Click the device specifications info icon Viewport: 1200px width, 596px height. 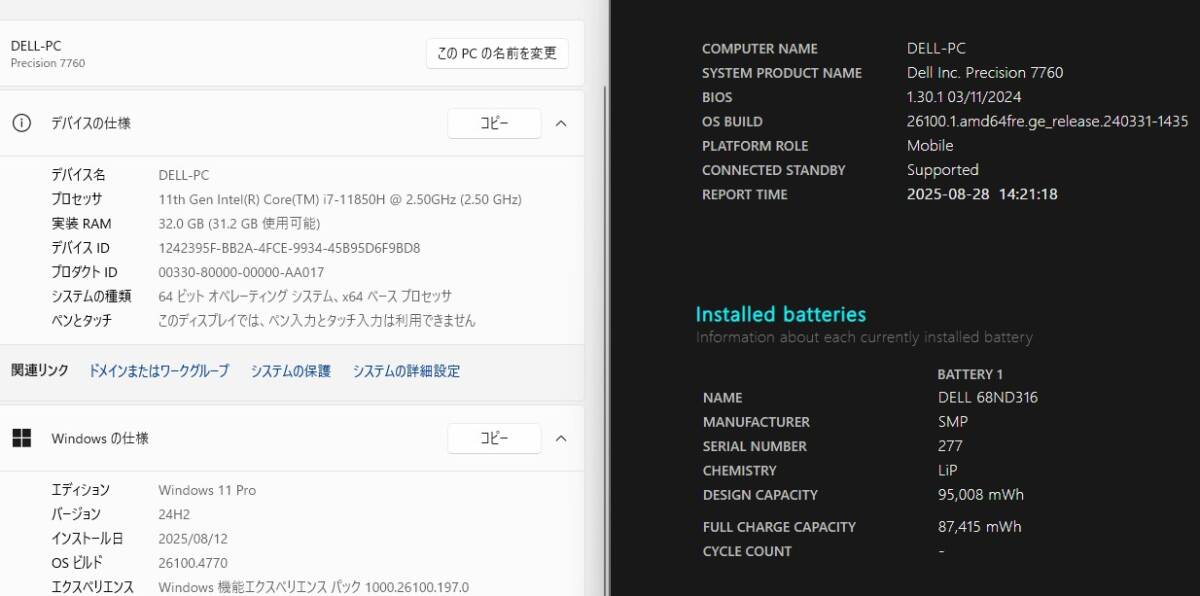(x=21, y=123)
